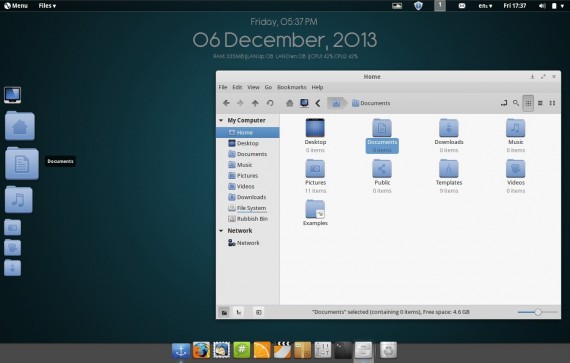
Task: Collapse the My Computer sidebar section
Action: click(221, 120)
